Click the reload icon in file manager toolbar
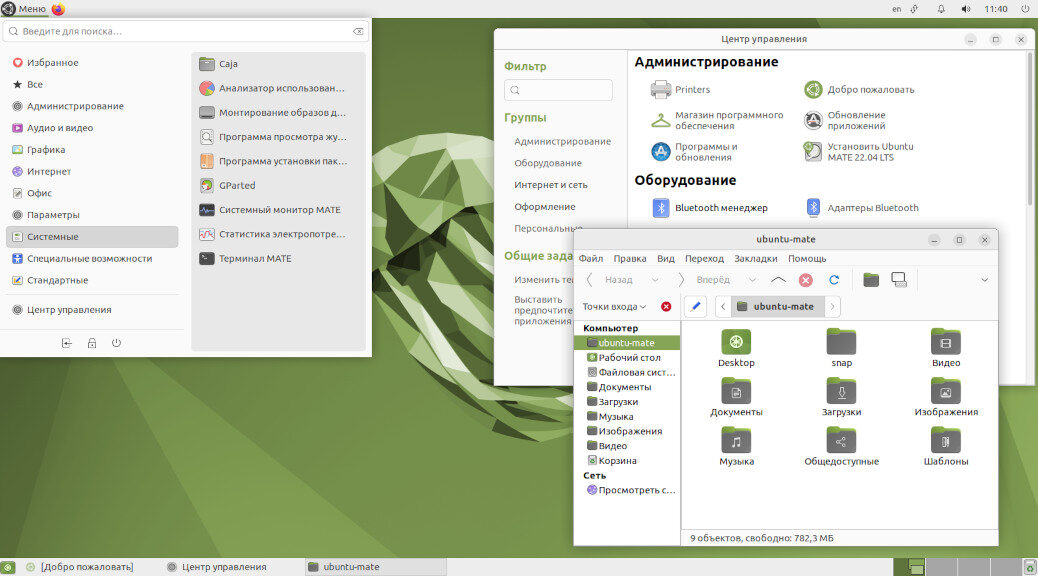1038x576 pixels. 834,280
